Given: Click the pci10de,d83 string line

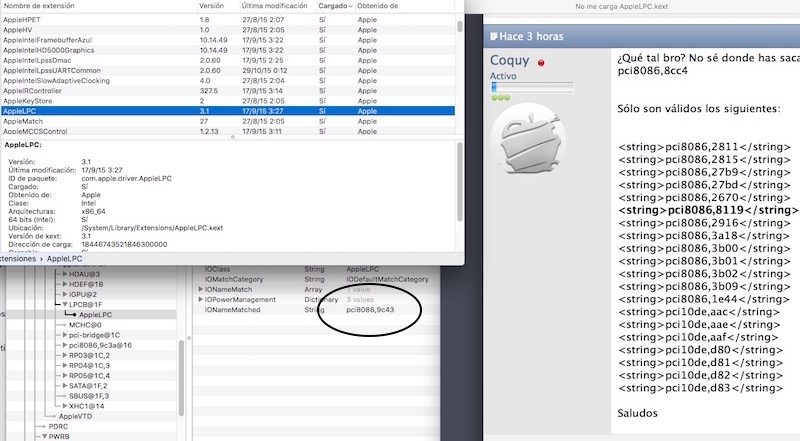Looking at the screenshot, I should pos(700,388).
